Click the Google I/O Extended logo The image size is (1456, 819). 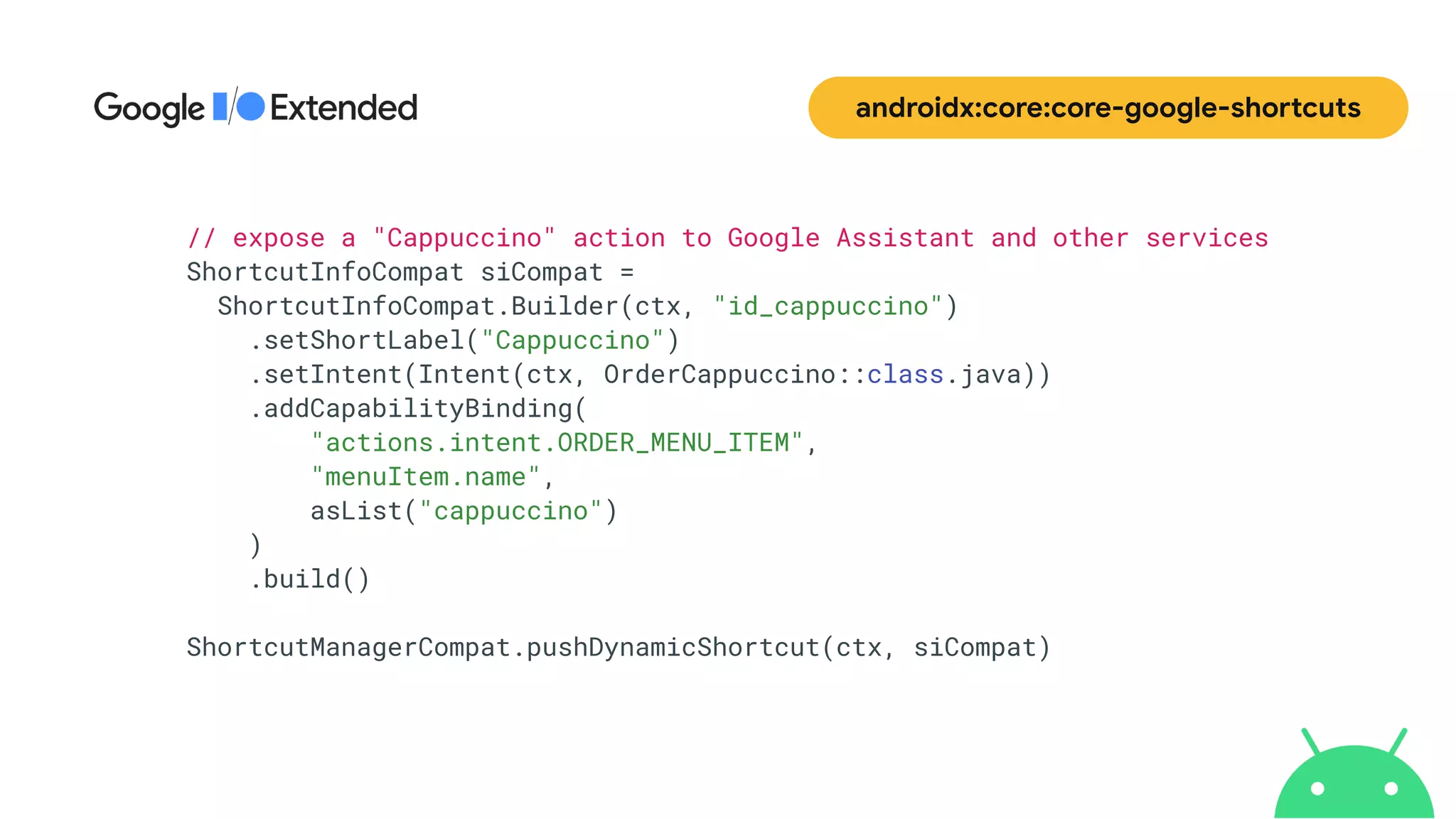tap(255, 107)
